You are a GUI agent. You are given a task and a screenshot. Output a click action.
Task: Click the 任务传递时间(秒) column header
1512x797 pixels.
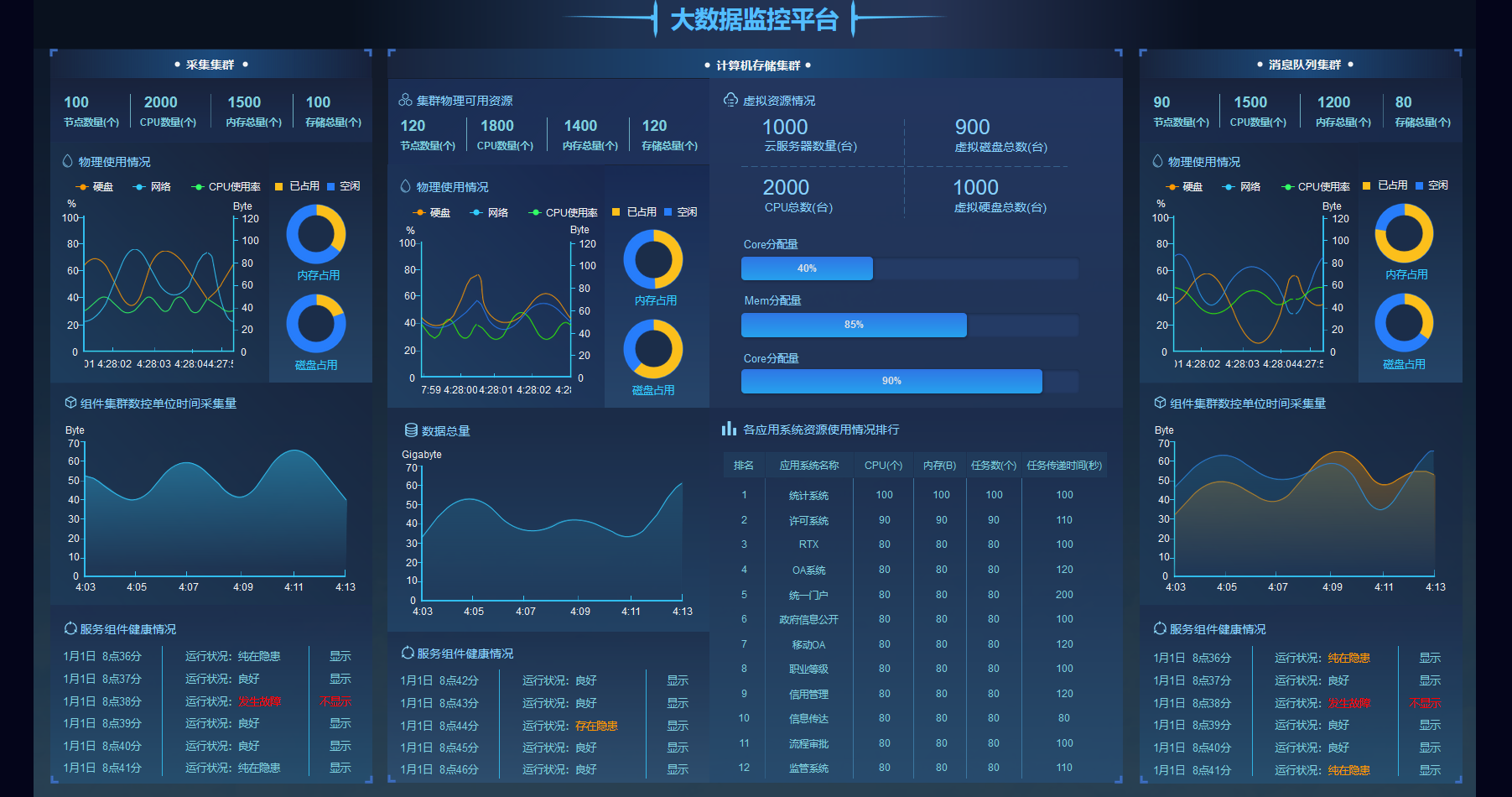tap(1064, 465)
